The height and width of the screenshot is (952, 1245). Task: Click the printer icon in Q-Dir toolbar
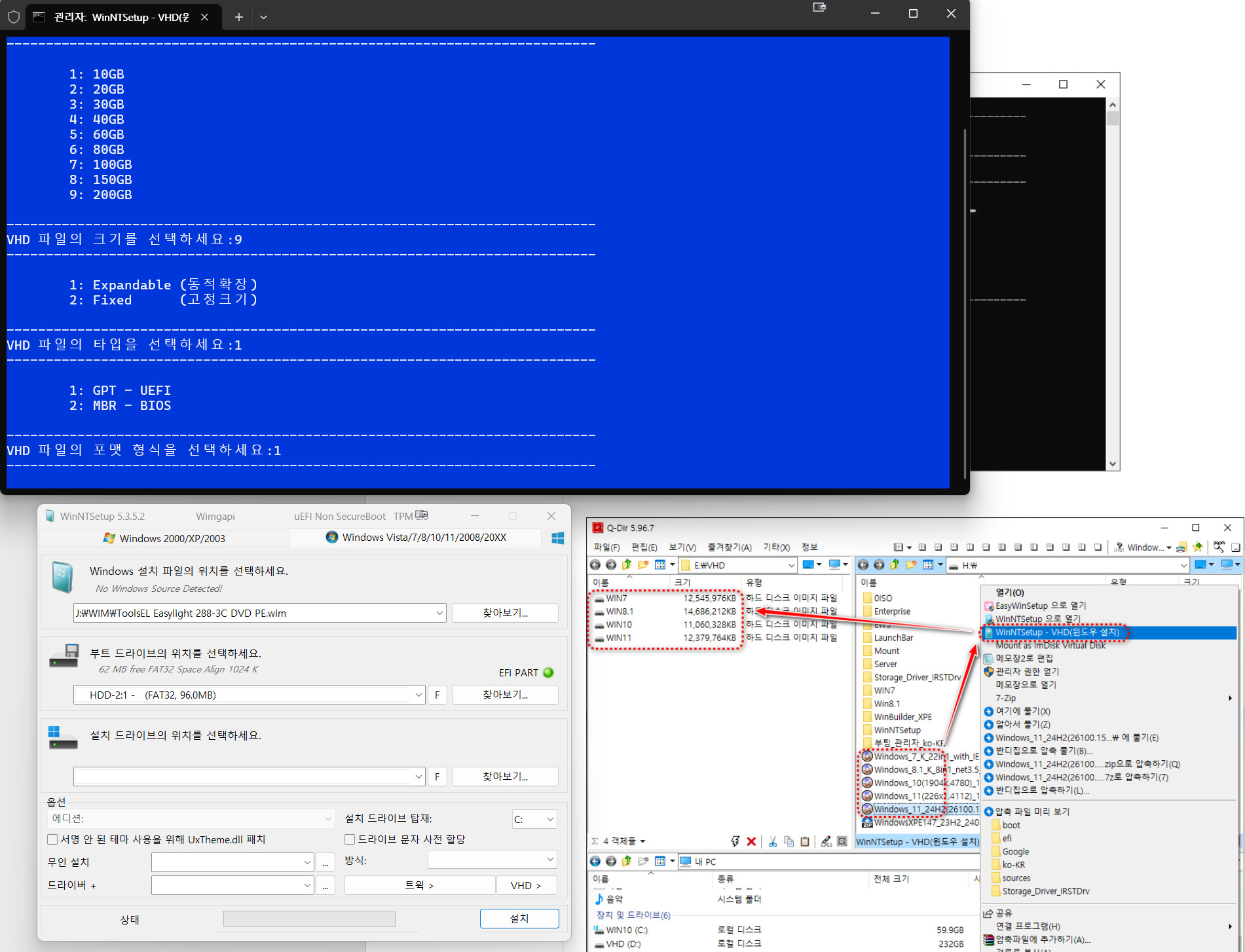click(1181, 547)
